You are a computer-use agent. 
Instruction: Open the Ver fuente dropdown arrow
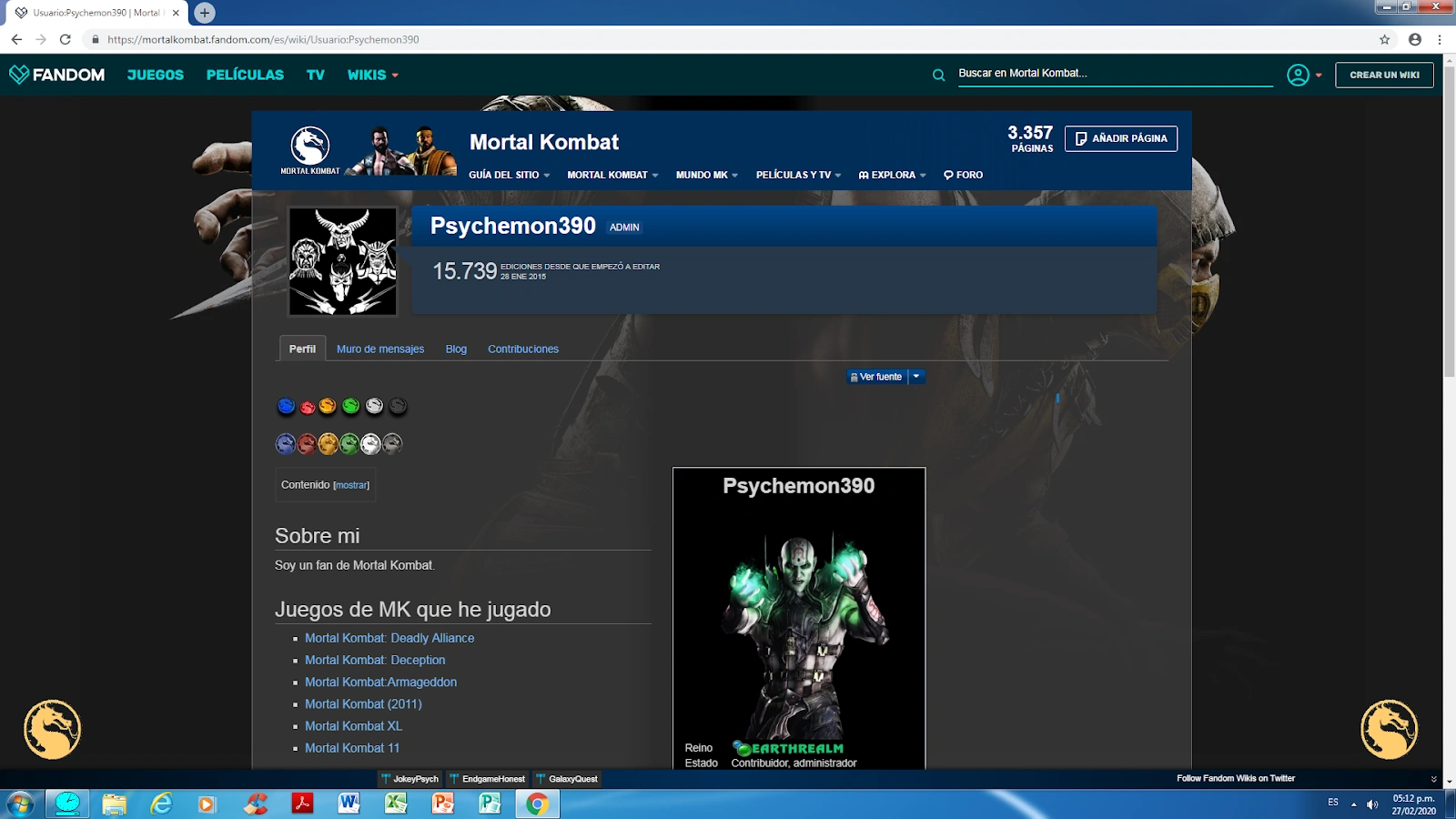coord(916,377)
